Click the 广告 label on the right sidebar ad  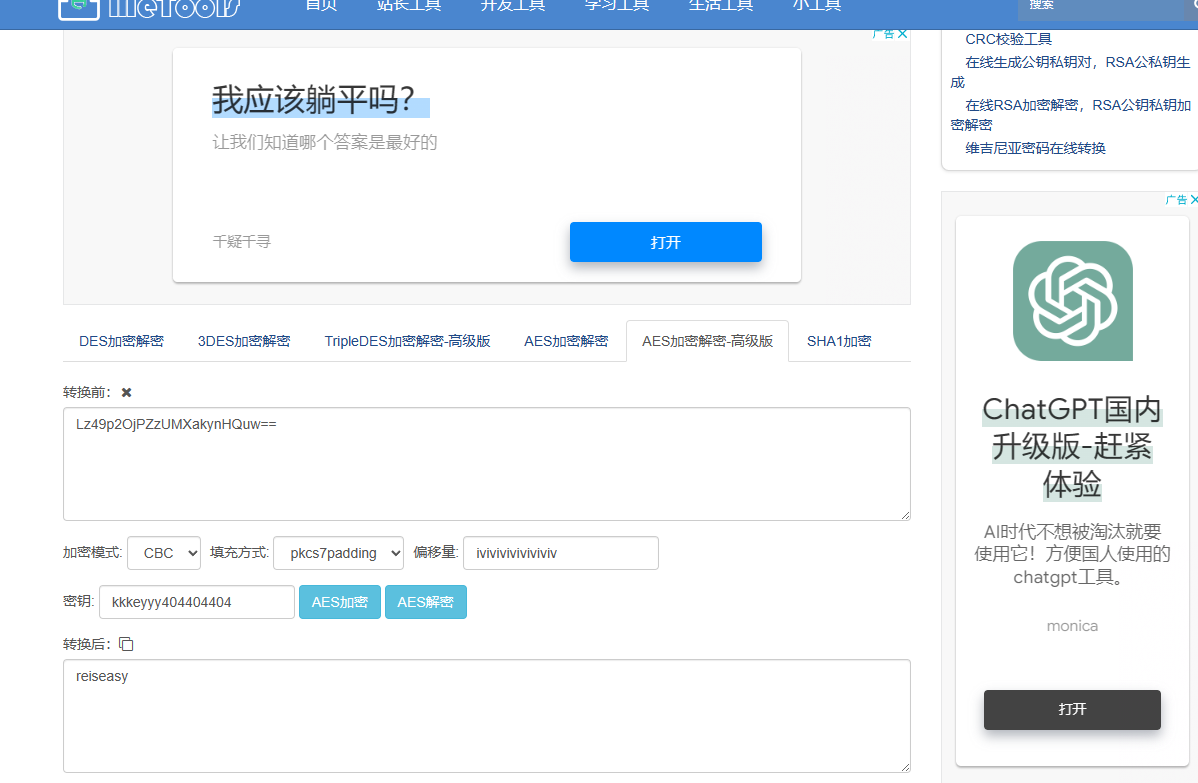pyautogui.click(x=1175, y=200)
